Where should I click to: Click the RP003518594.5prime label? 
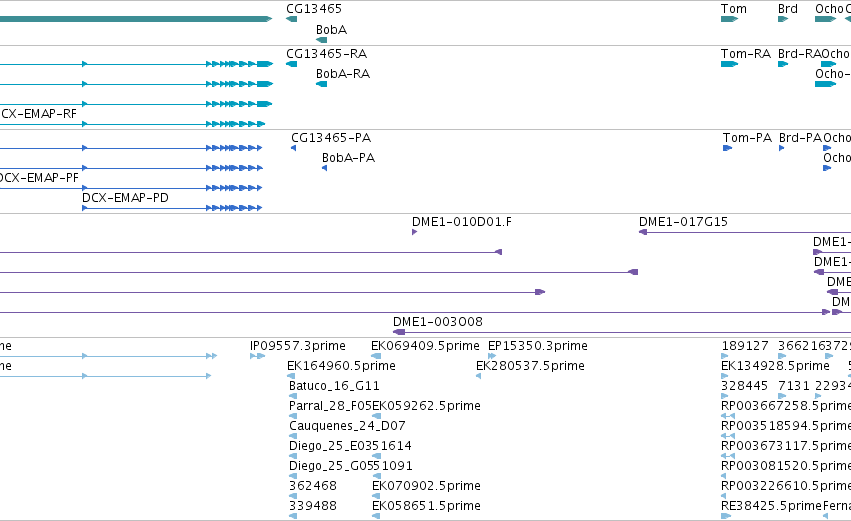click(x=786, y=426)
